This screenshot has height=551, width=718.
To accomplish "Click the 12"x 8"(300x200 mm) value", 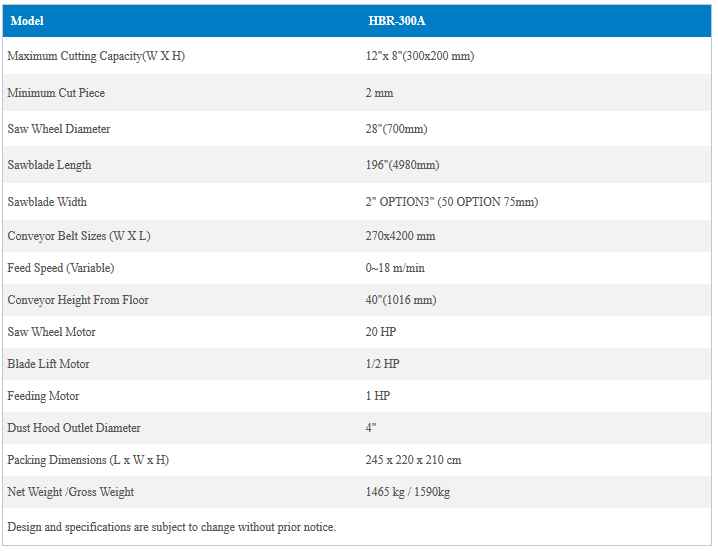I will (x=420, y=56).
